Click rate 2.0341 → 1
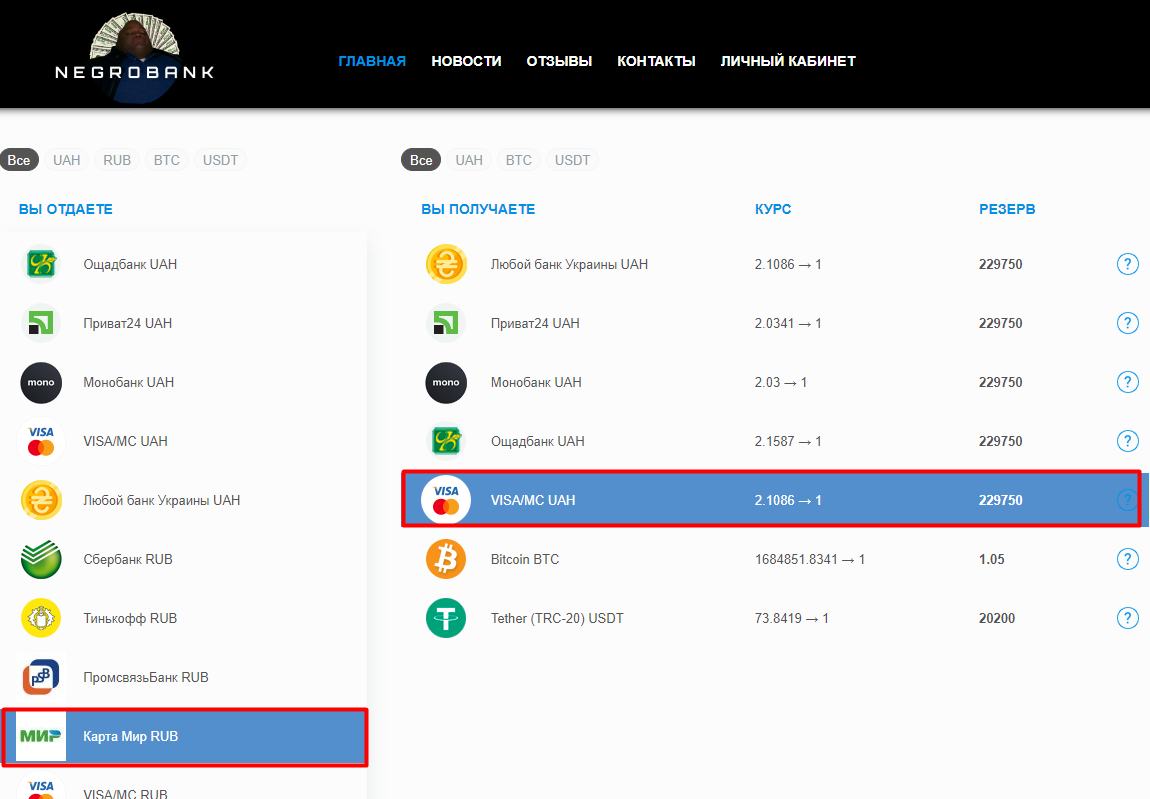Image resolution: width=1150 pixels, height=799 pixels. 788,323
